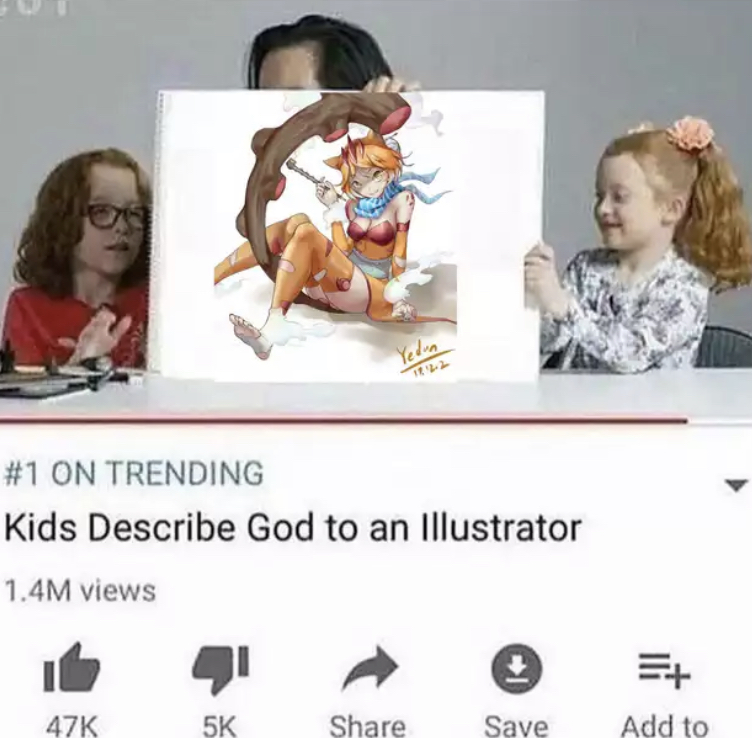Tap the Add to playlist icon

click(664, 669)
